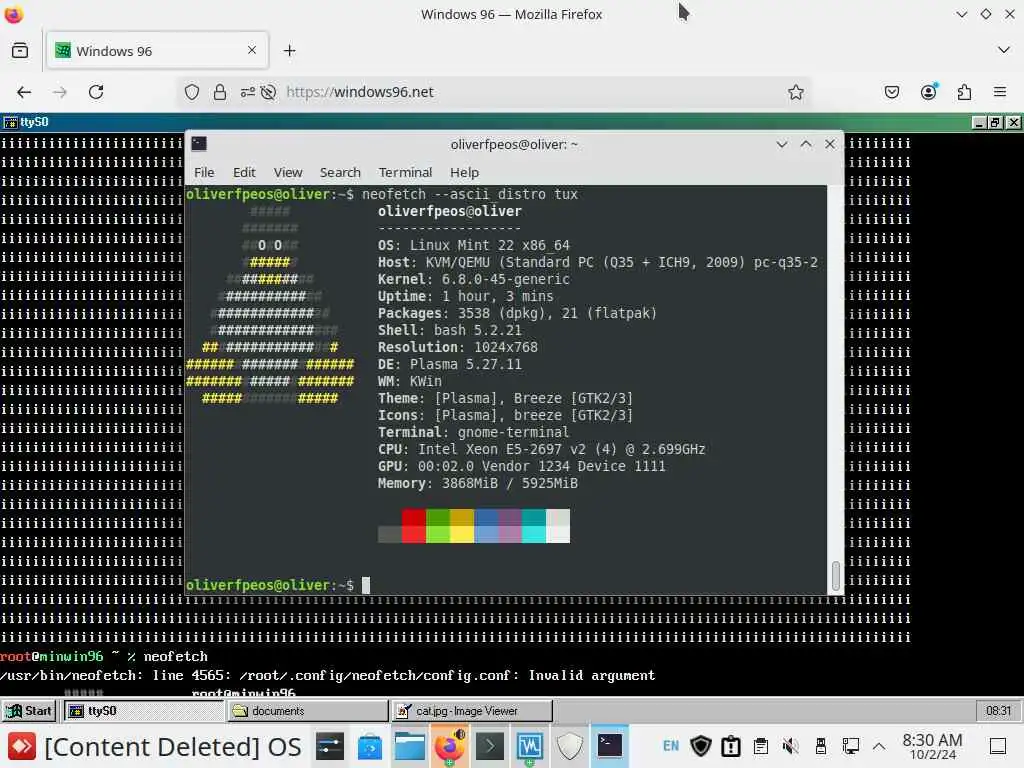This screenshot has height=768, width=1024.
Task: Minimize oliverfpeos terminal via down chevron
Action: coord(782,144)
